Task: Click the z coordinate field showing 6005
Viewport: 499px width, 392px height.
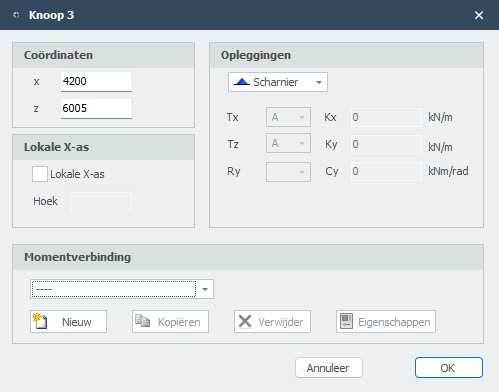Action: [96, 108]
